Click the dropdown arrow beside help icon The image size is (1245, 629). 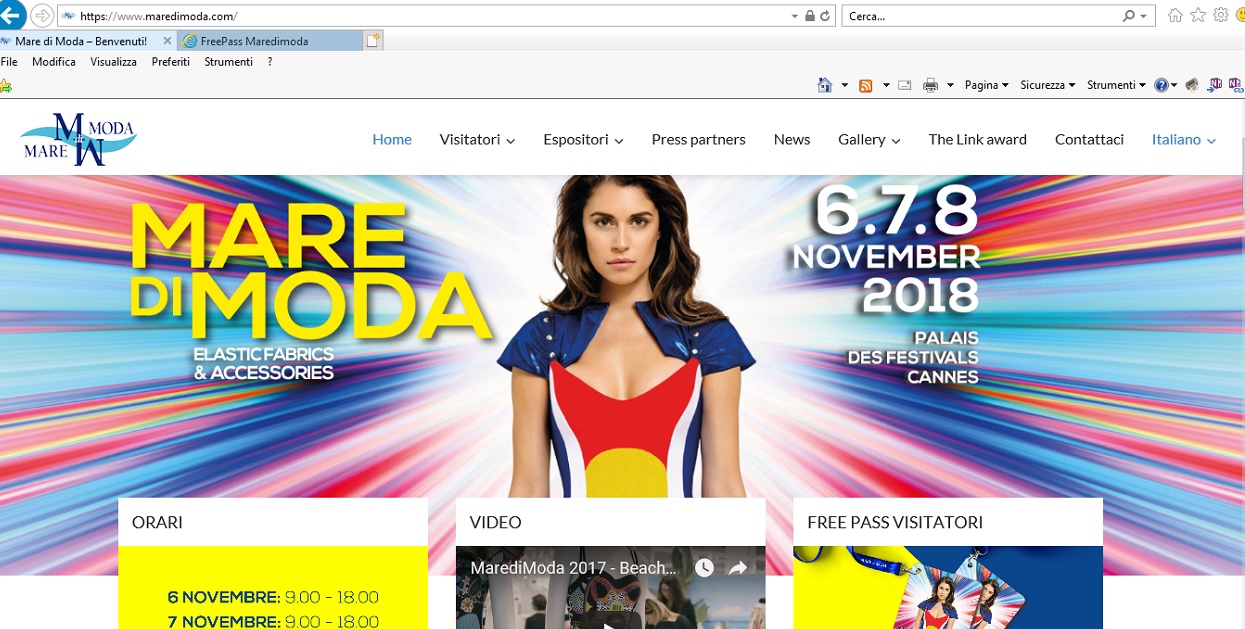tap(1174, 85)
